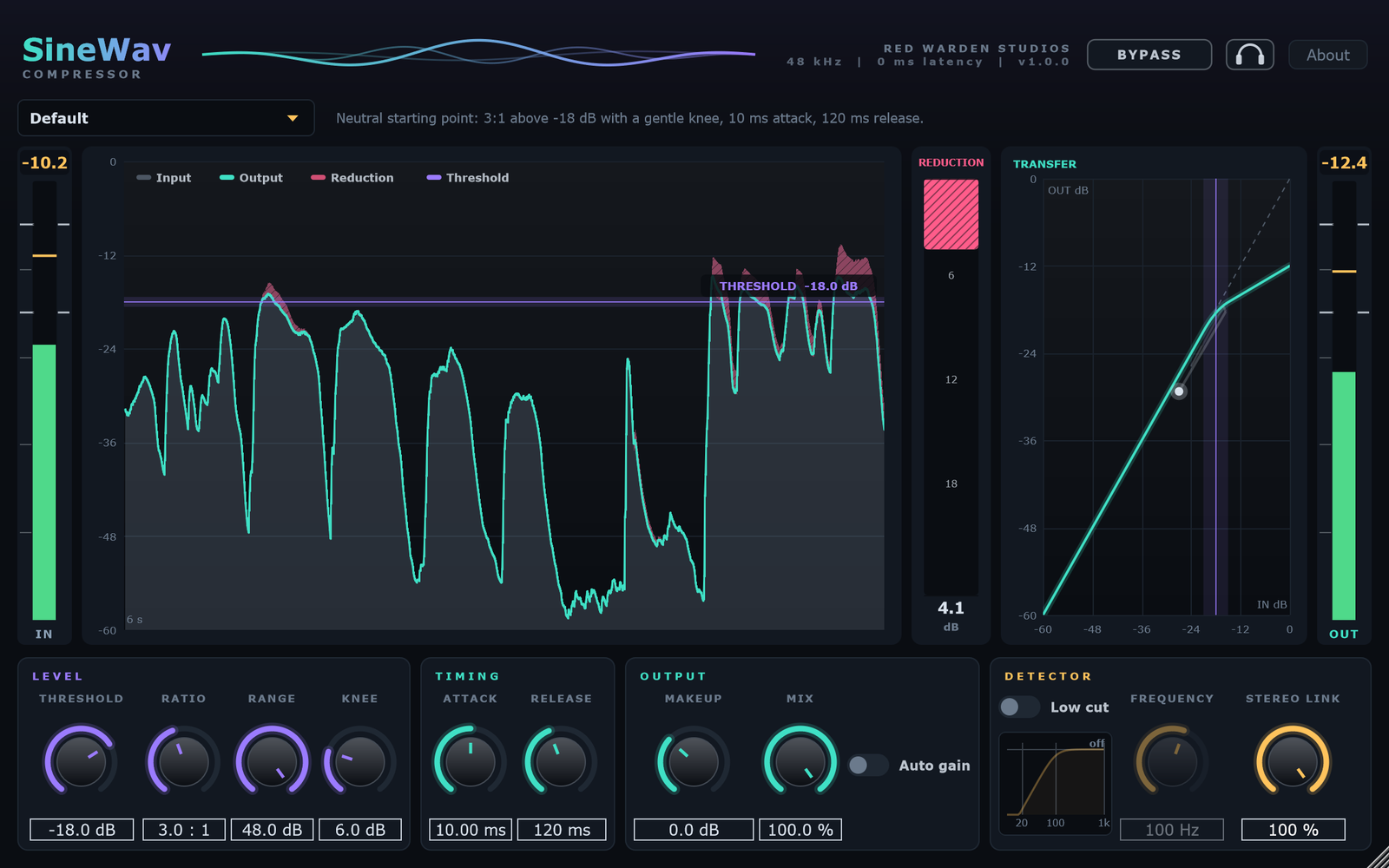Image resolution: width=1389 pixels, height=868 pixels.
Task: Toggle Reduction trace in graph legend
Action: coord(352,178)
